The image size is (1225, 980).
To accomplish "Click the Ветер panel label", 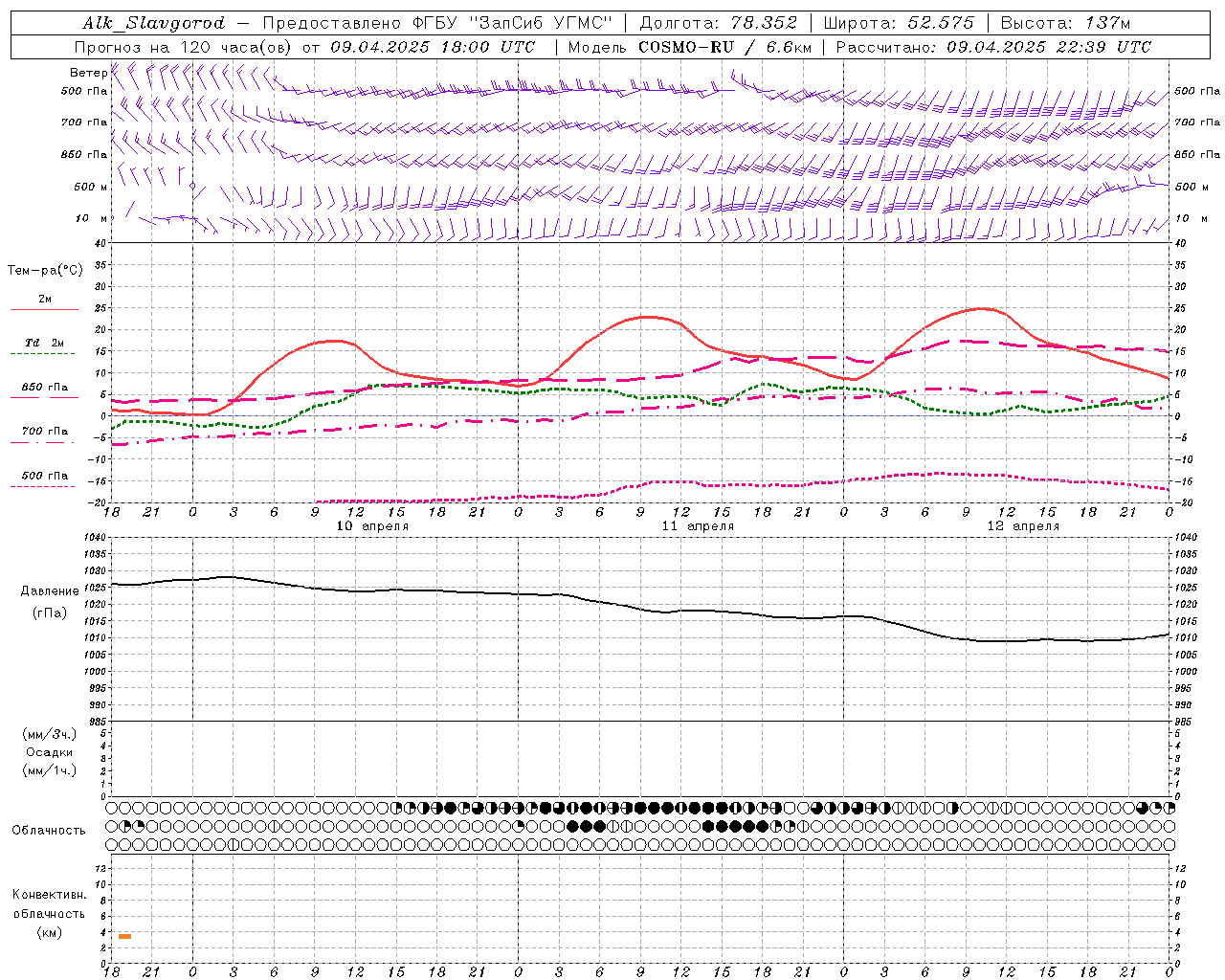I will click(x=88, y=73).
